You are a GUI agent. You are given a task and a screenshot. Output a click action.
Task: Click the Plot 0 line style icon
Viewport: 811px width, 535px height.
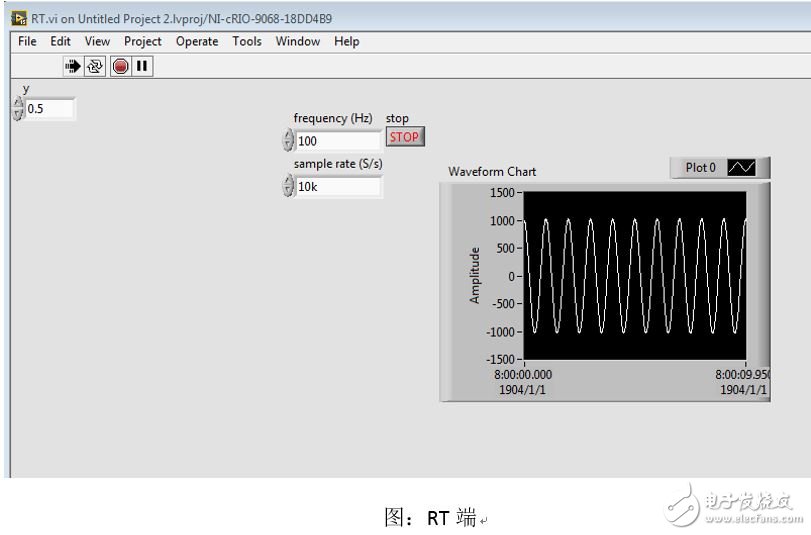[741, 168]
